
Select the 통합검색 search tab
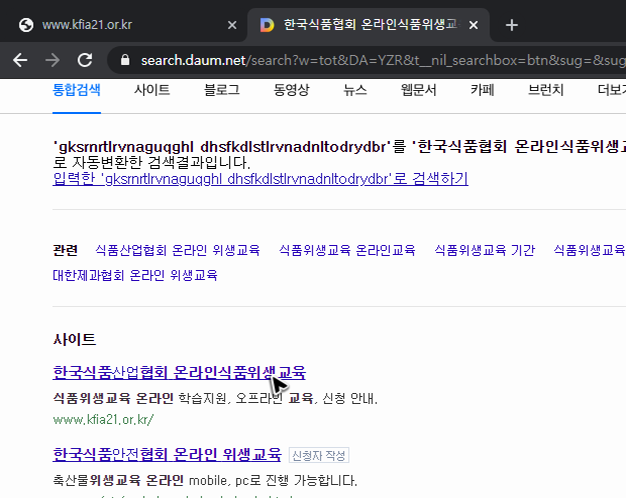(76, 90)
